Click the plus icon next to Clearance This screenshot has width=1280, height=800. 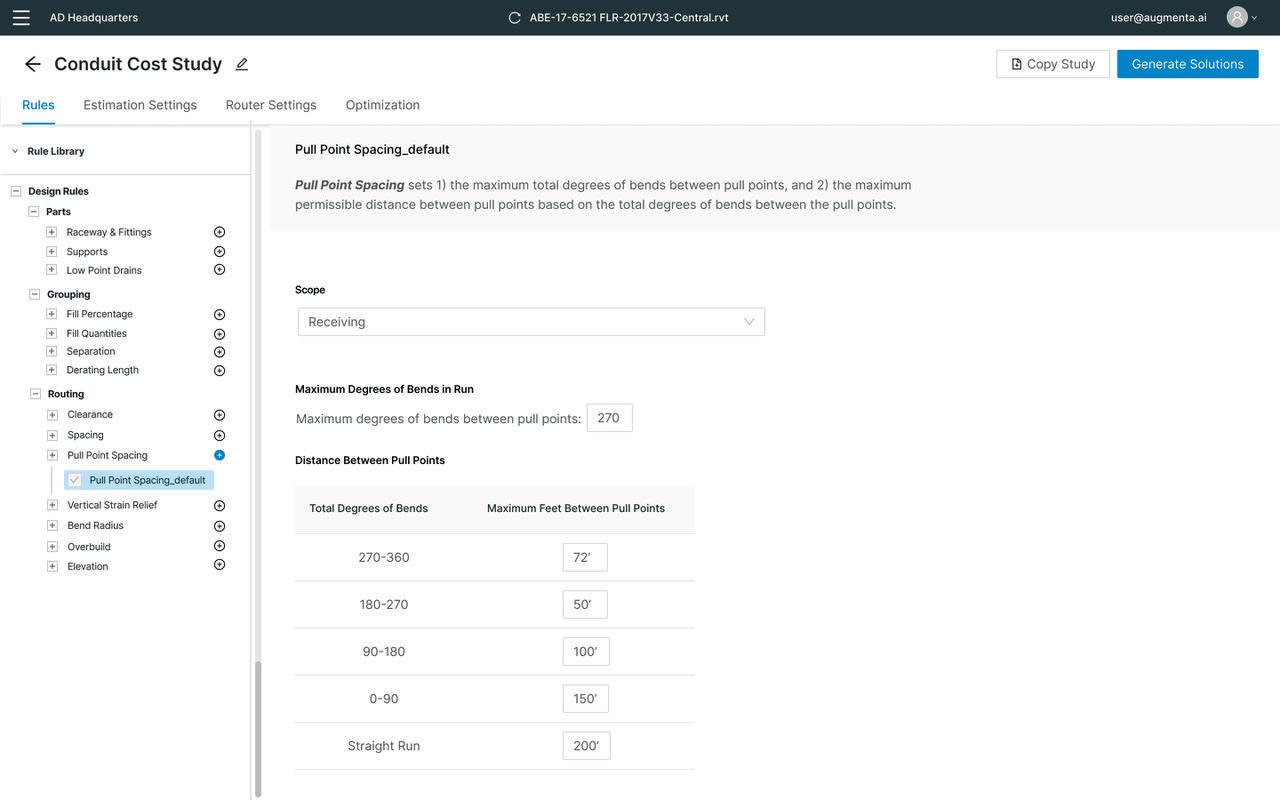click(x=220, y=415)
